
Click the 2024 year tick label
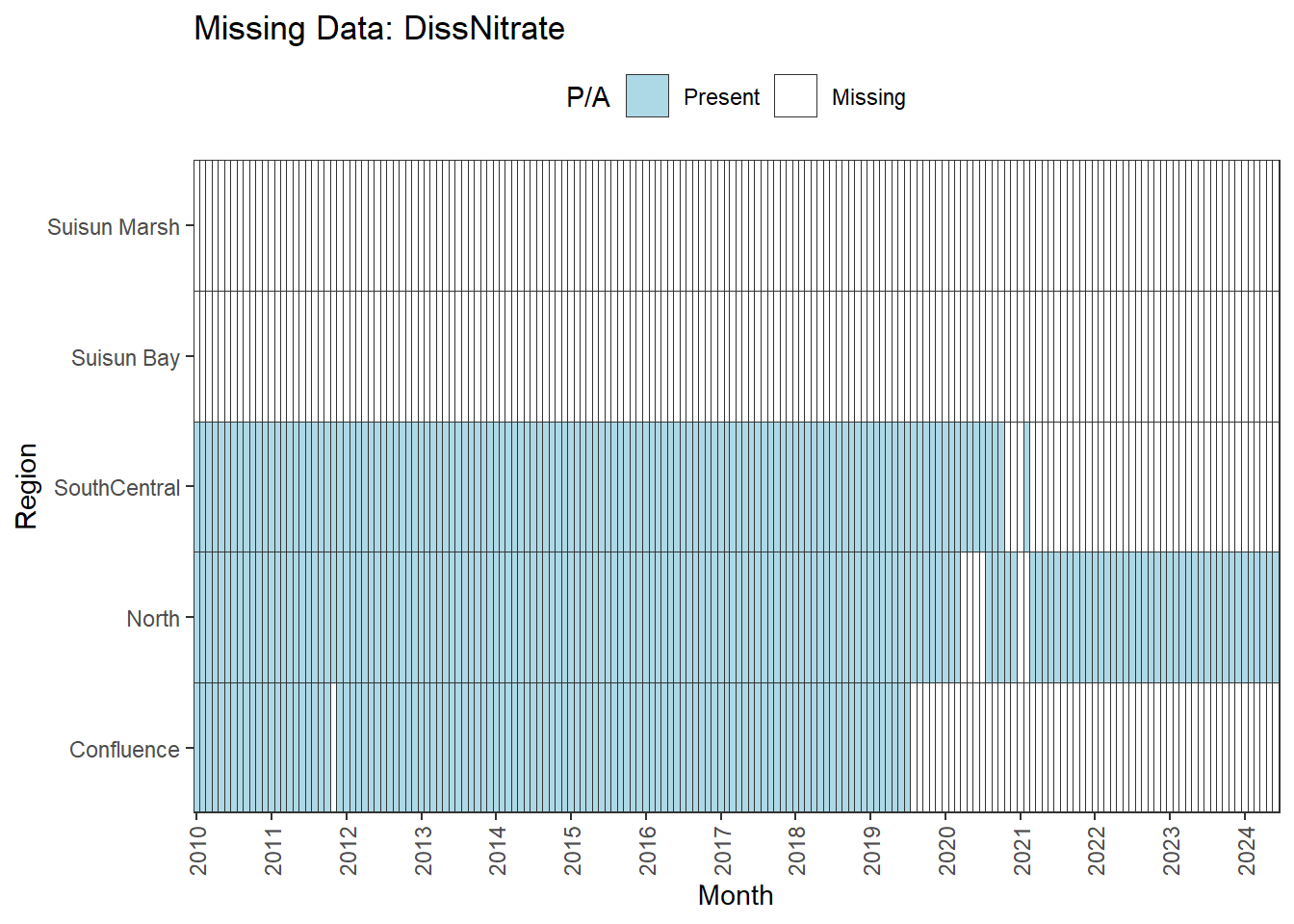(x=1247, y=850)
